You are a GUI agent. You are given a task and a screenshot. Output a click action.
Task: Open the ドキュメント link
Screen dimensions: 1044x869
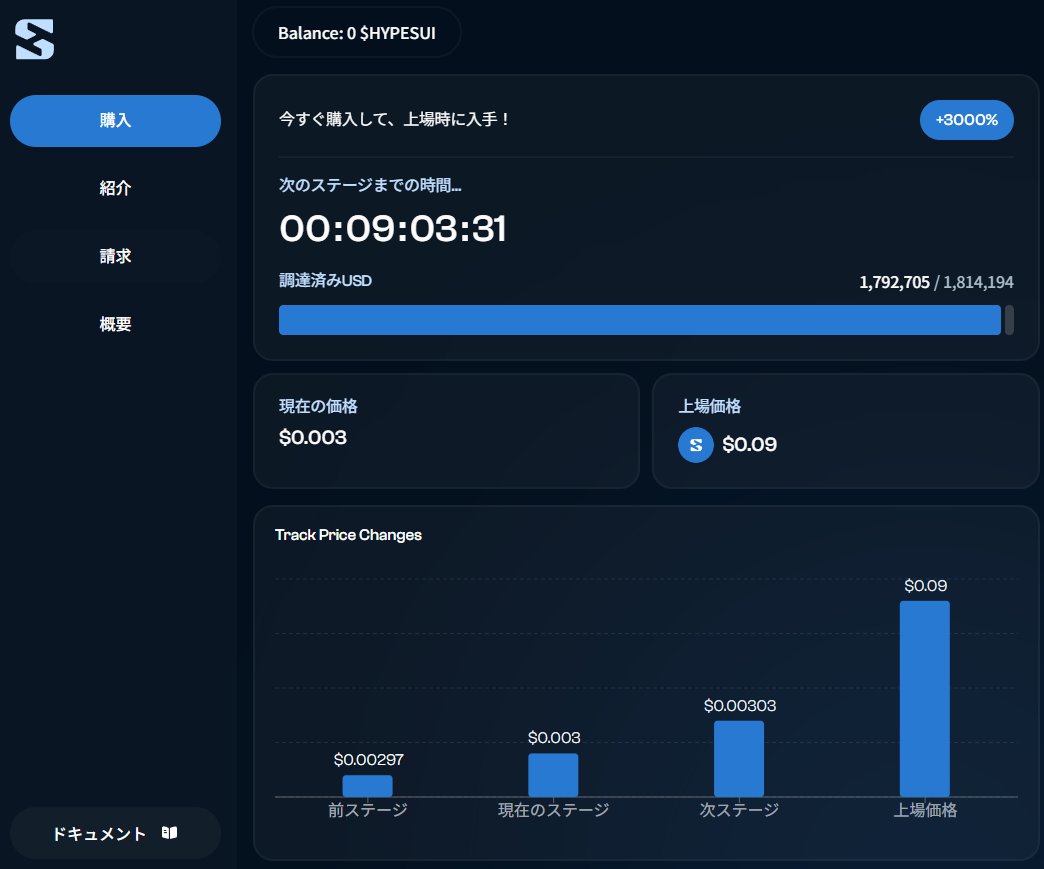coord(115,832)
